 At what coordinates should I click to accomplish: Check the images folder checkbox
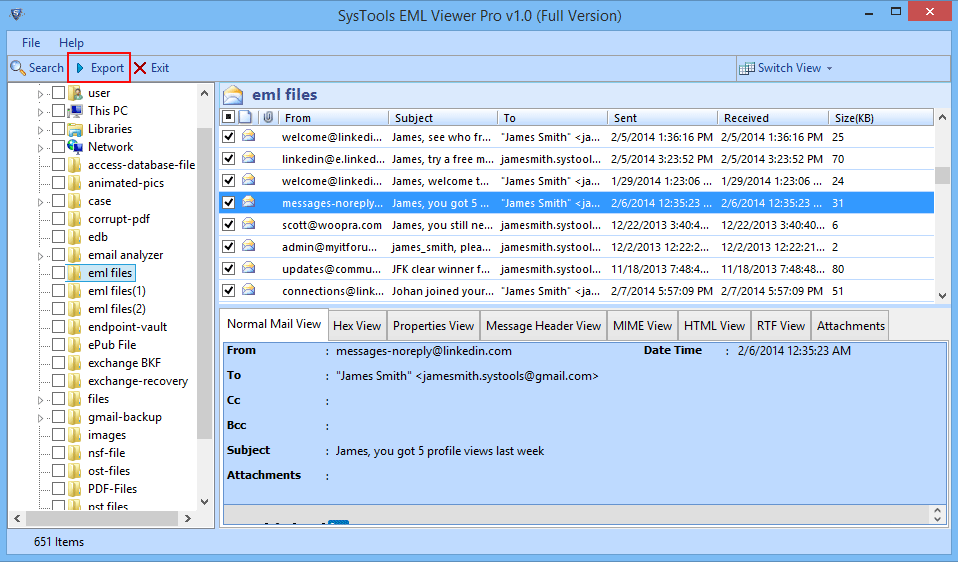[59, 435]
